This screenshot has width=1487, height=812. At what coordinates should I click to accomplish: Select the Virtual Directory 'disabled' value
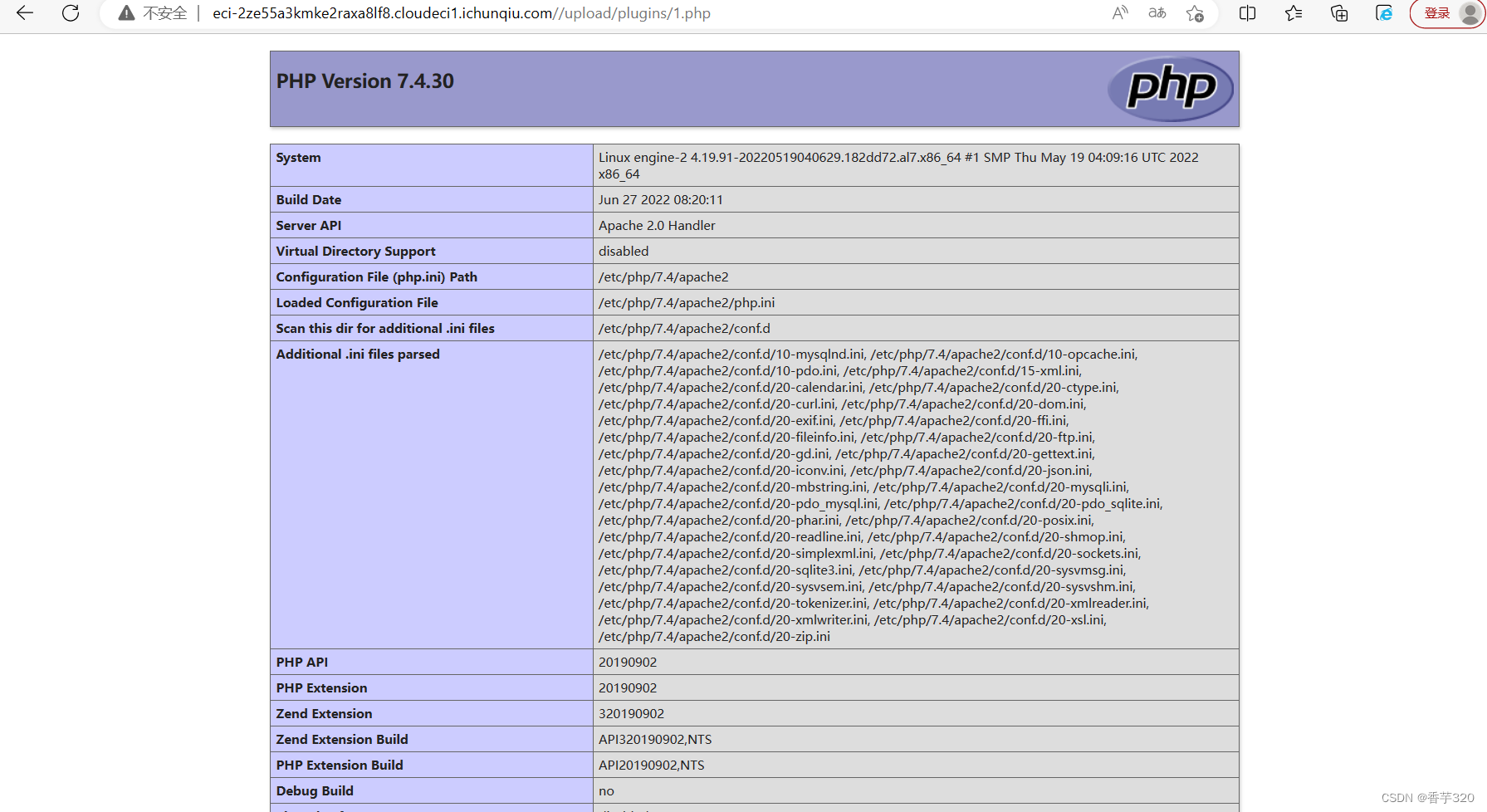tap(624, 252)
